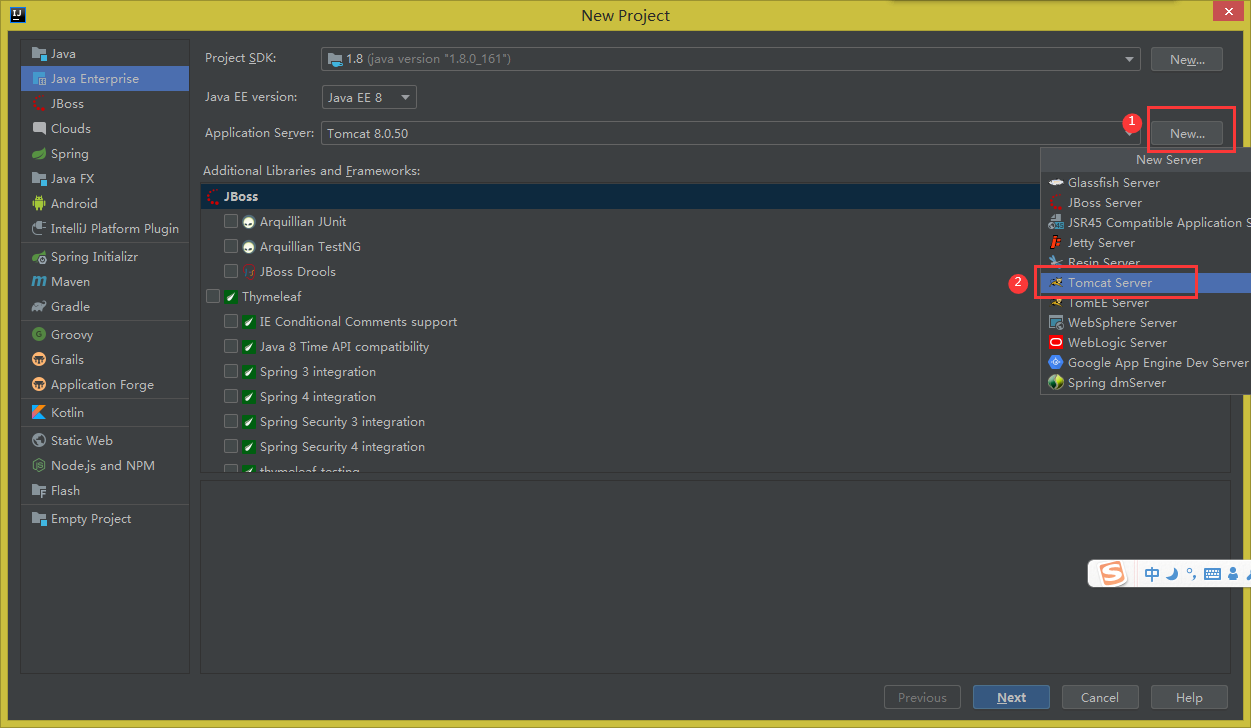The image size is (1251, 728).
Task: Click the Previous button
Action: (922, 697)
